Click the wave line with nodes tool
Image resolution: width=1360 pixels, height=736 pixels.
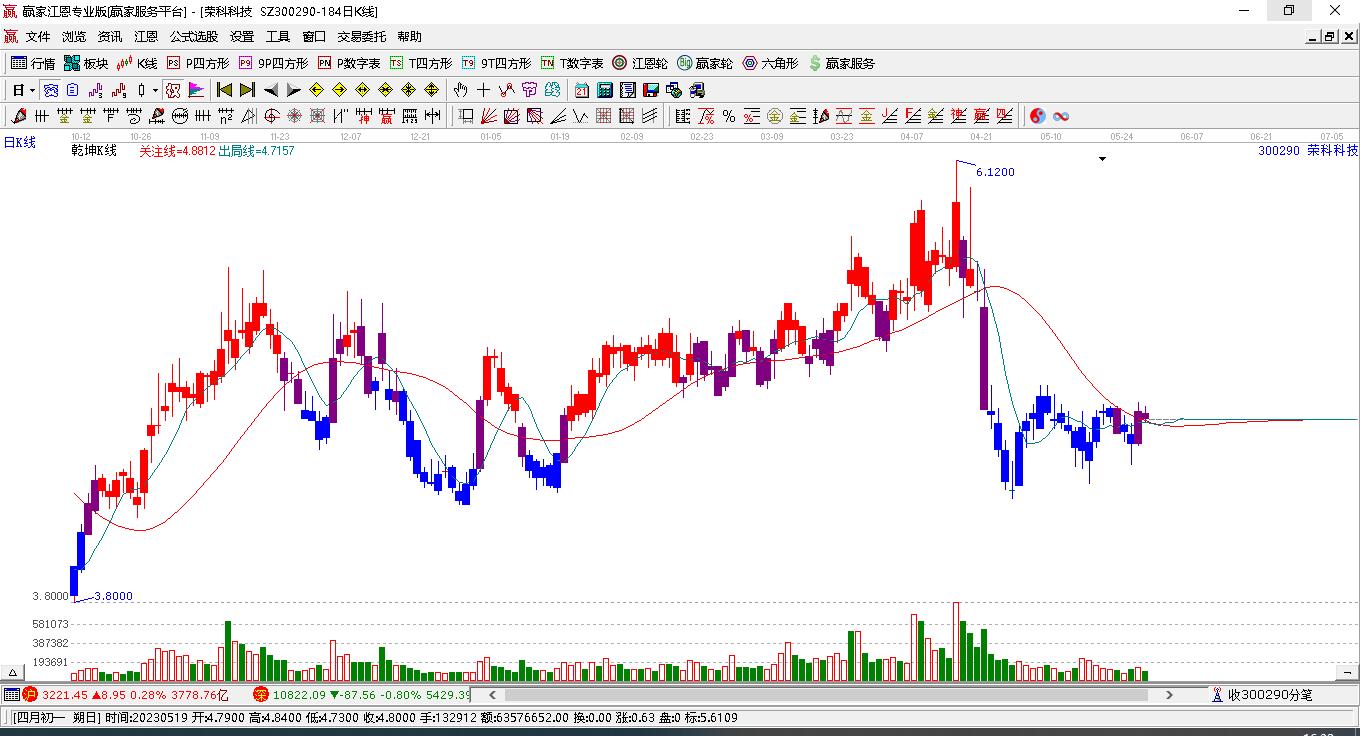coord(507,90)
